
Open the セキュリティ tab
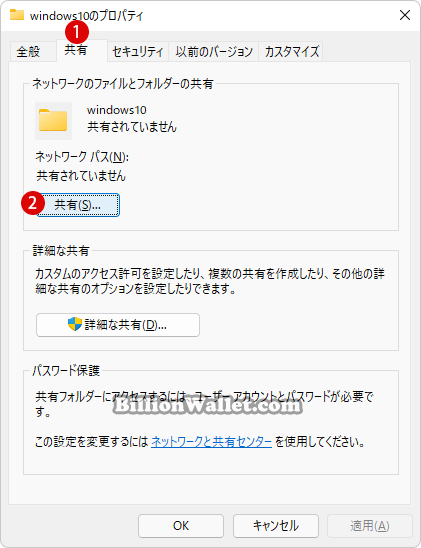coord(138,52)
